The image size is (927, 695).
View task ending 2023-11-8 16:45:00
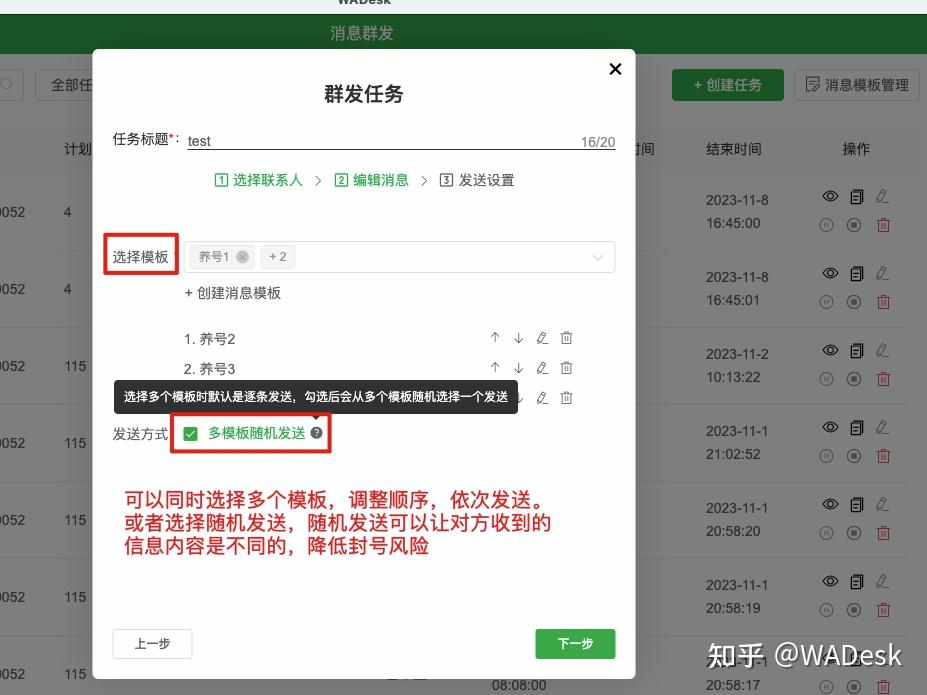pos(830,196)
